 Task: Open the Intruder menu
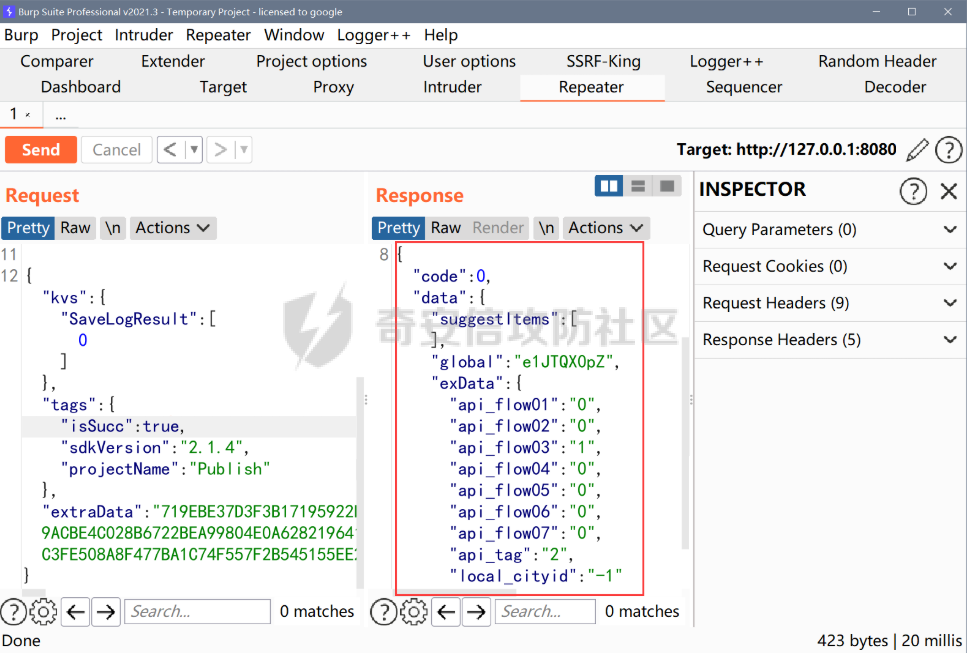pyautogui.click(x=144, y=35)
